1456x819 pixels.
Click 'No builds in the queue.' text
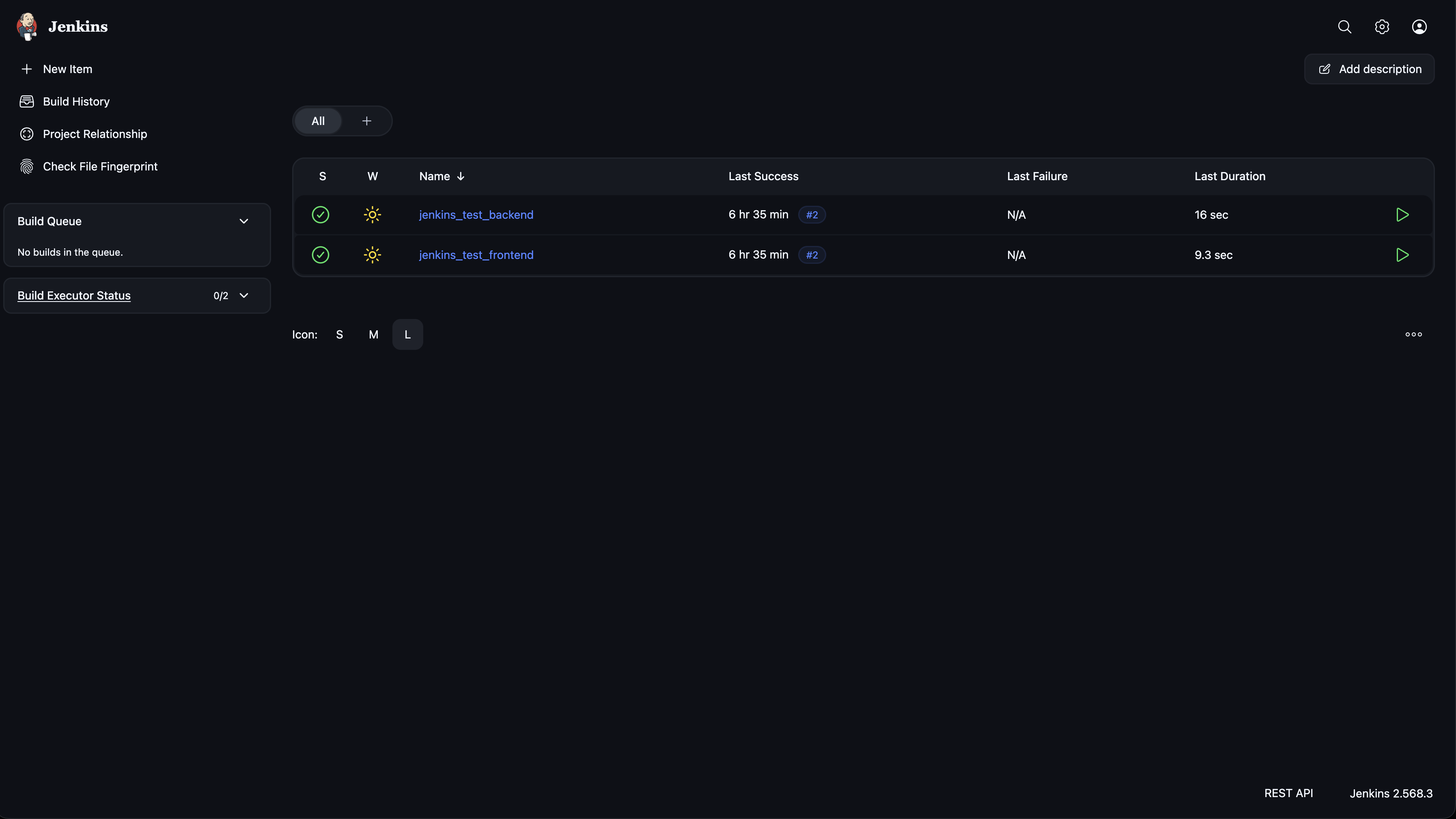(x=70, y=253)
